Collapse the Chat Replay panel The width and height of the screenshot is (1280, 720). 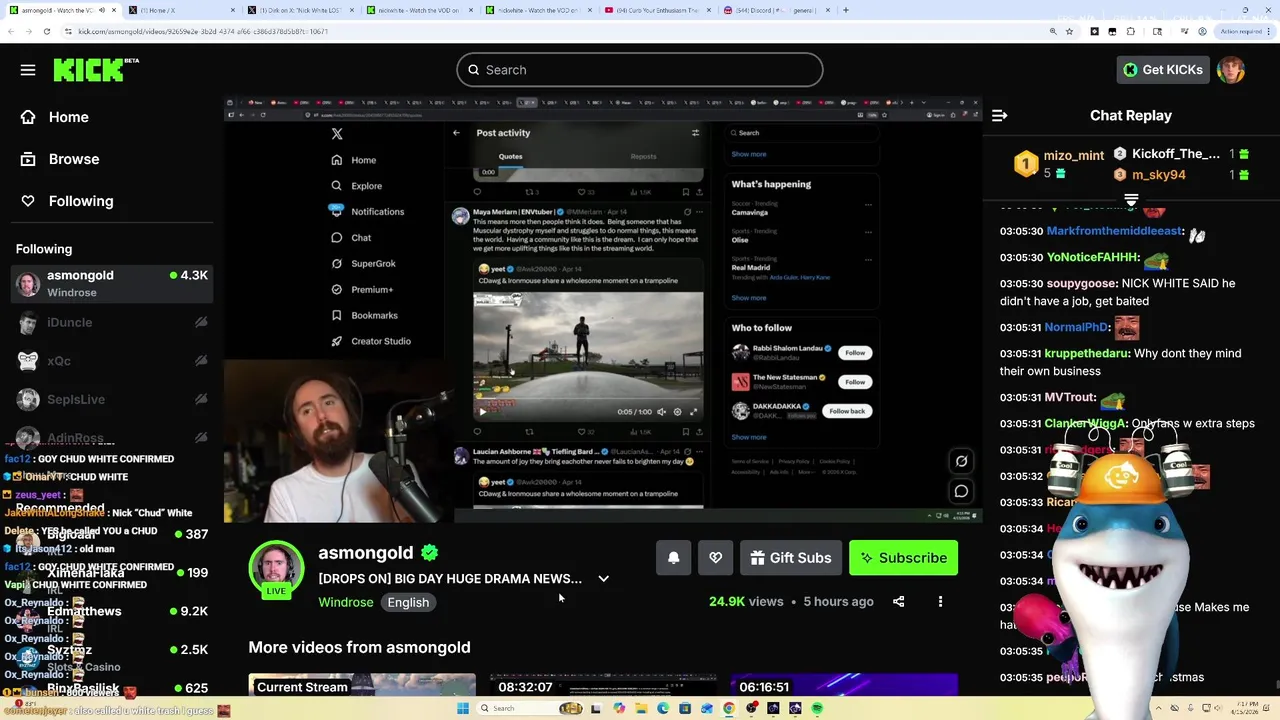point(999,116)
